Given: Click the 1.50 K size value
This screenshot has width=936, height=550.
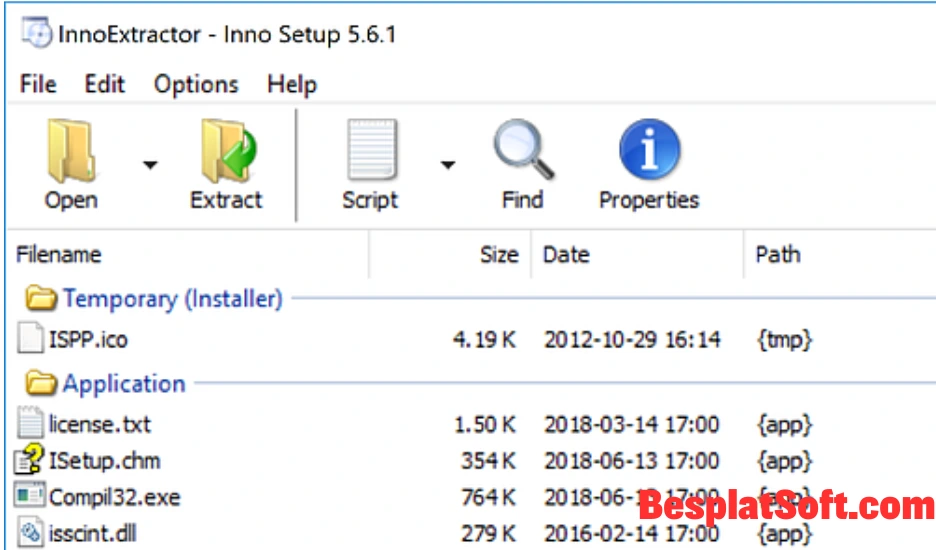Looking at the screenshot, I should coord(485,425).
